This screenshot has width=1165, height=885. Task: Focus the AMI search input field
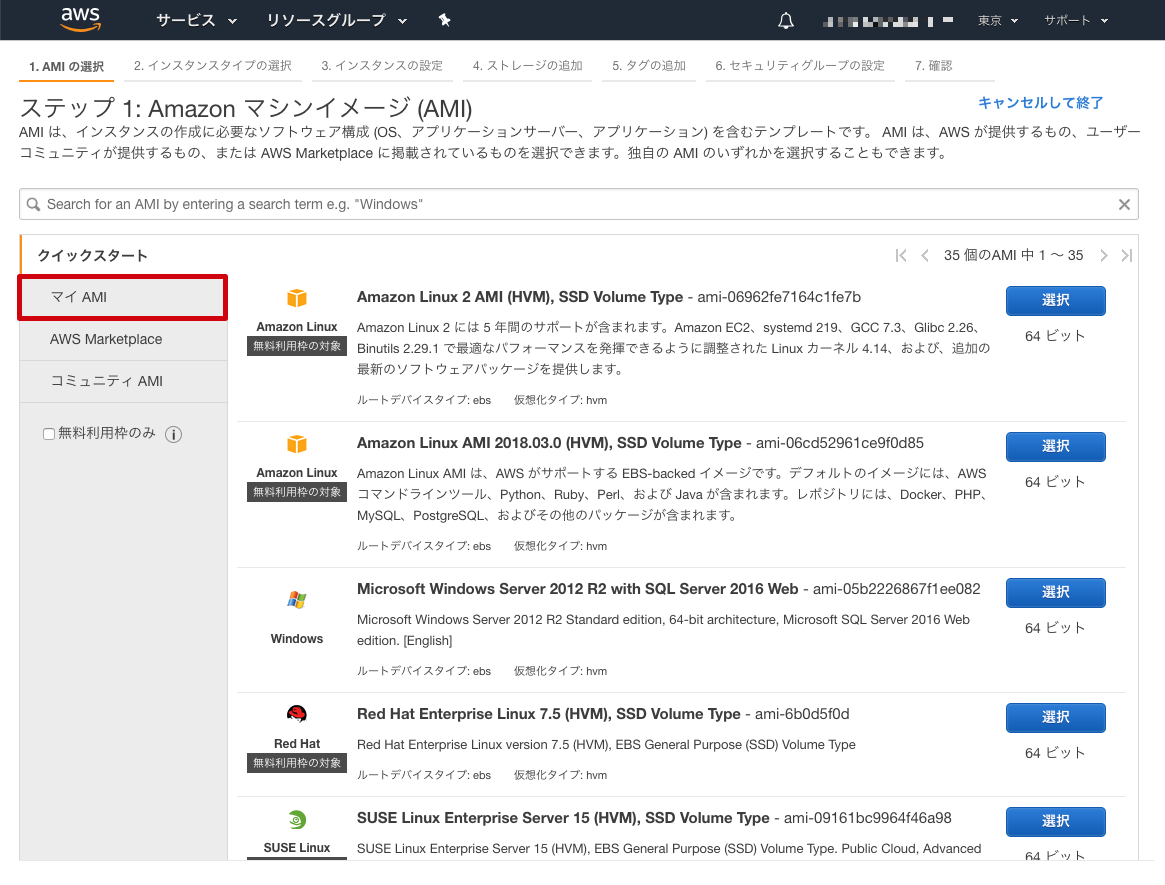tap(580, 204)
